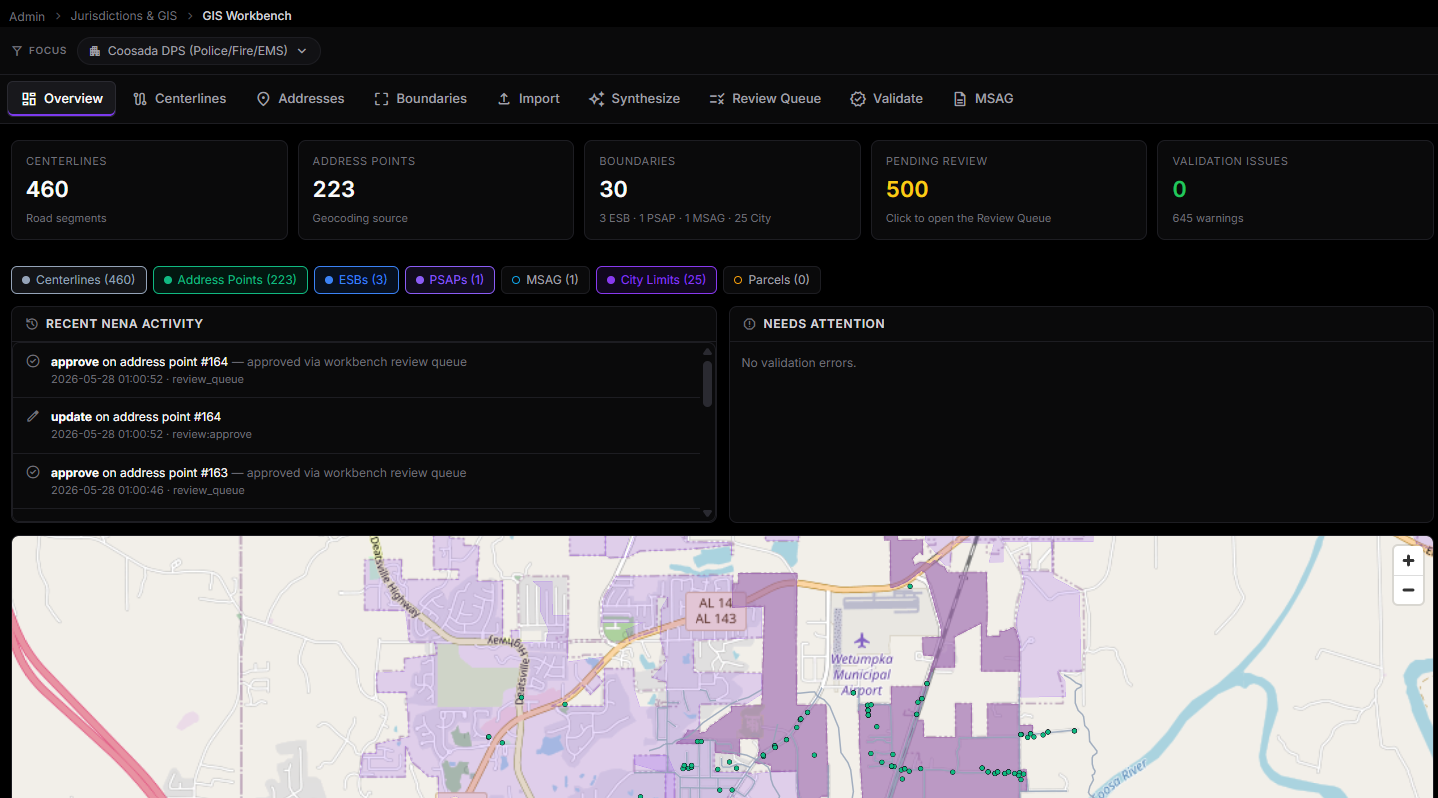Click check icon on approve #164 entry
The image size is (1438, 798).
coord(33,361)
